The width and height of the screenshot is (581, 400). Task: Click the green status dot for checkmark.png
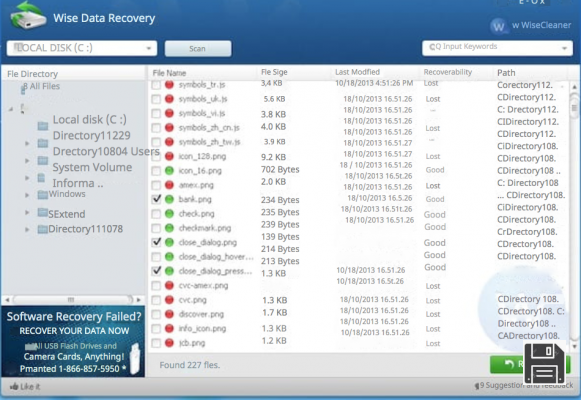169,228
